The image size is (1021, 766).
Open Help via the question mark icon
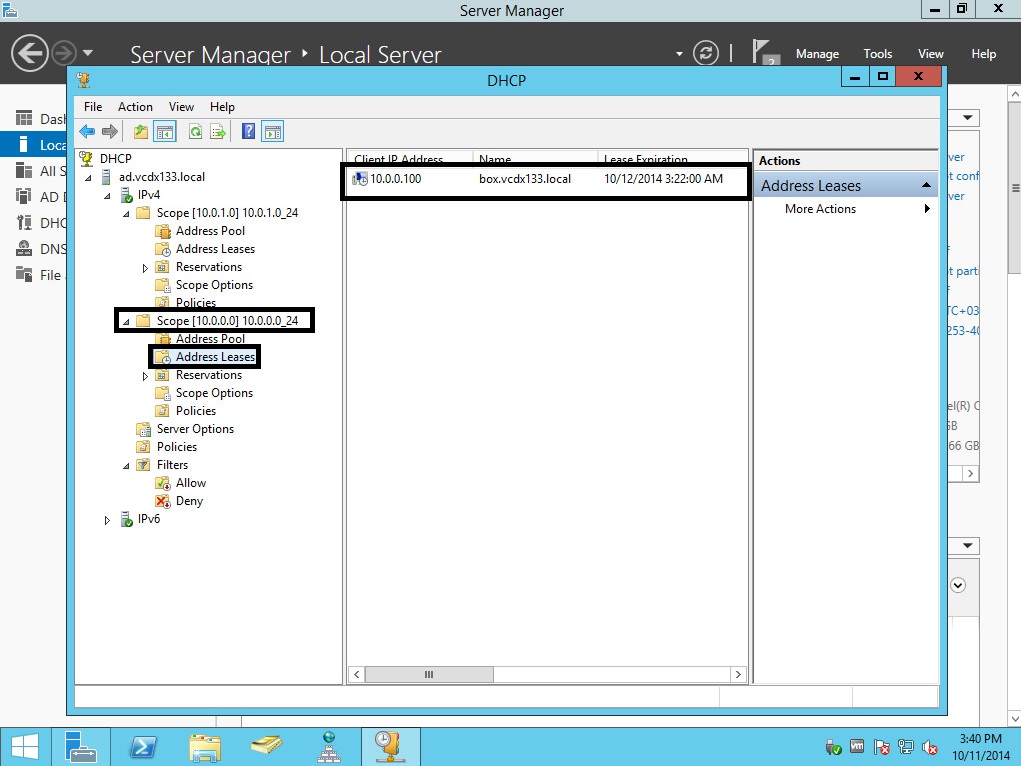[x=248, y=132]
